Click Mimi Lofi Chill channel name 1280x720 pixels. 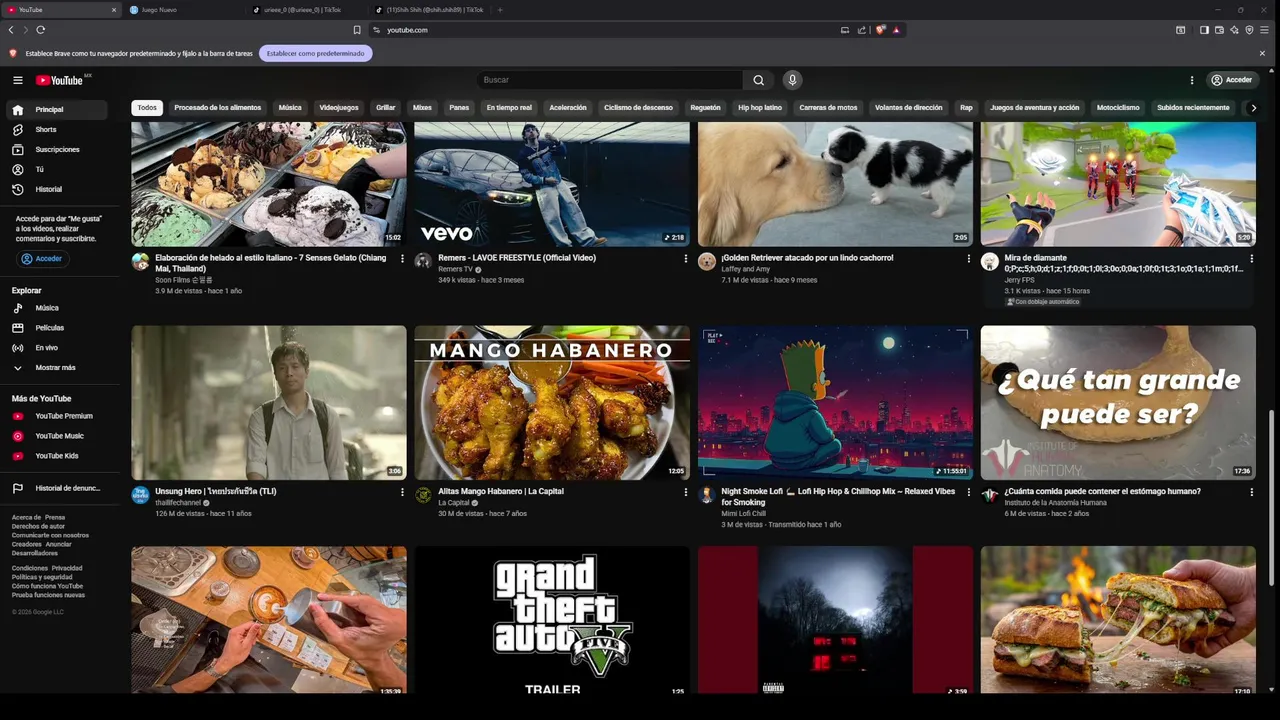coord(743,514)
